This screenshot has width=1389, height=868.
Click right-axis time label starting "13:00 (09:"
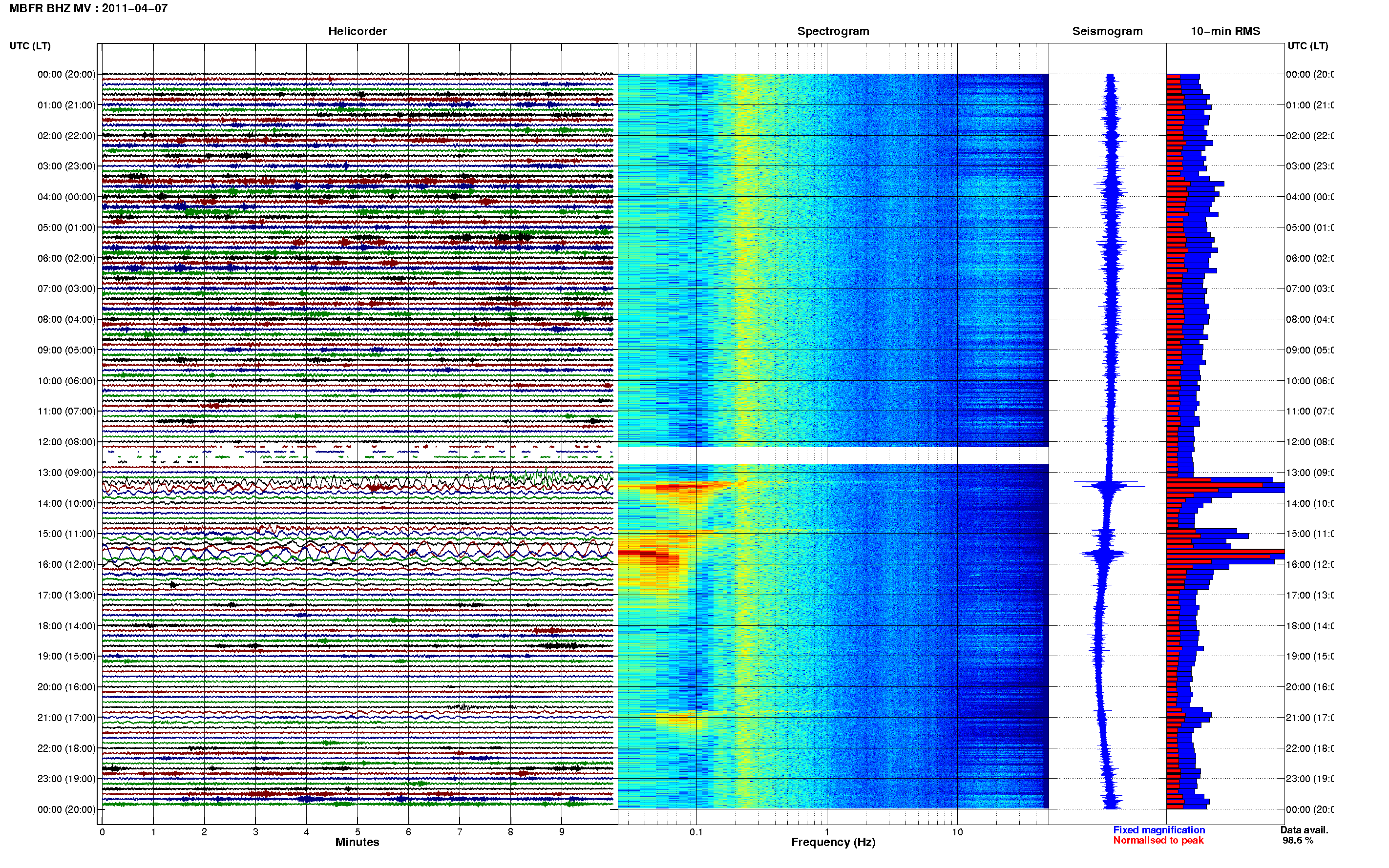pyautogui.click(x=1310, y=473)
